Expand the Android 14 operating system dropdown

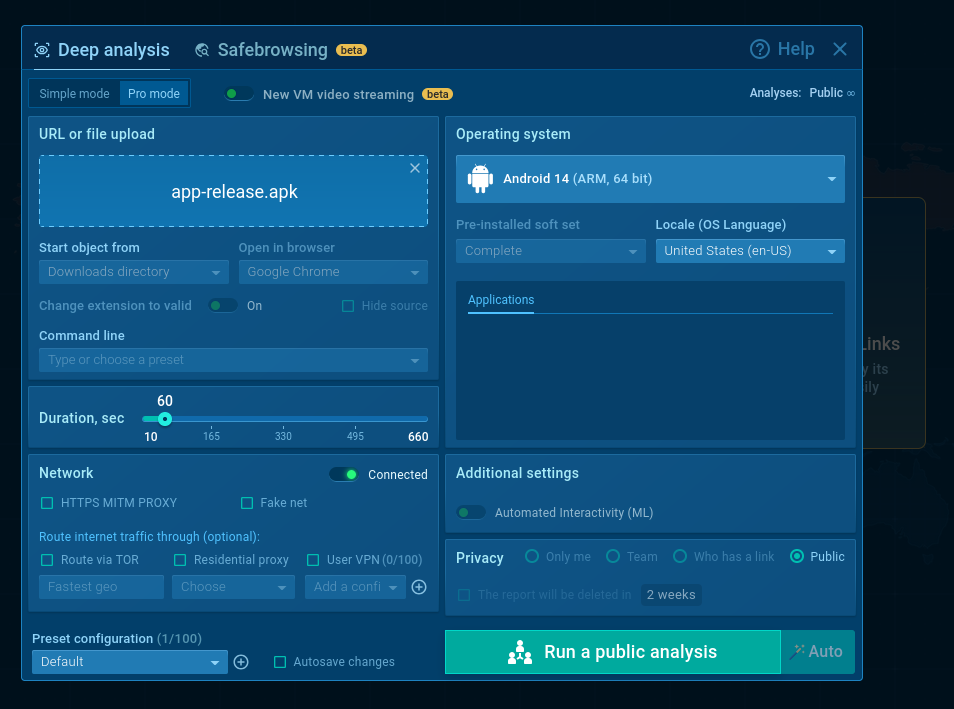tap(650, 179)
